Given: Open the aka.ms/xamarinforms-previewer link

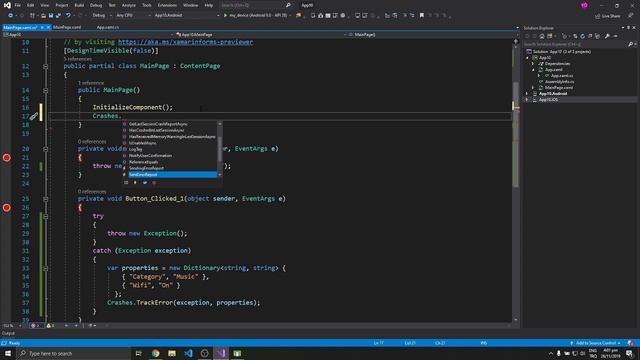Looking at the screenshot, I should pos(185,42).
